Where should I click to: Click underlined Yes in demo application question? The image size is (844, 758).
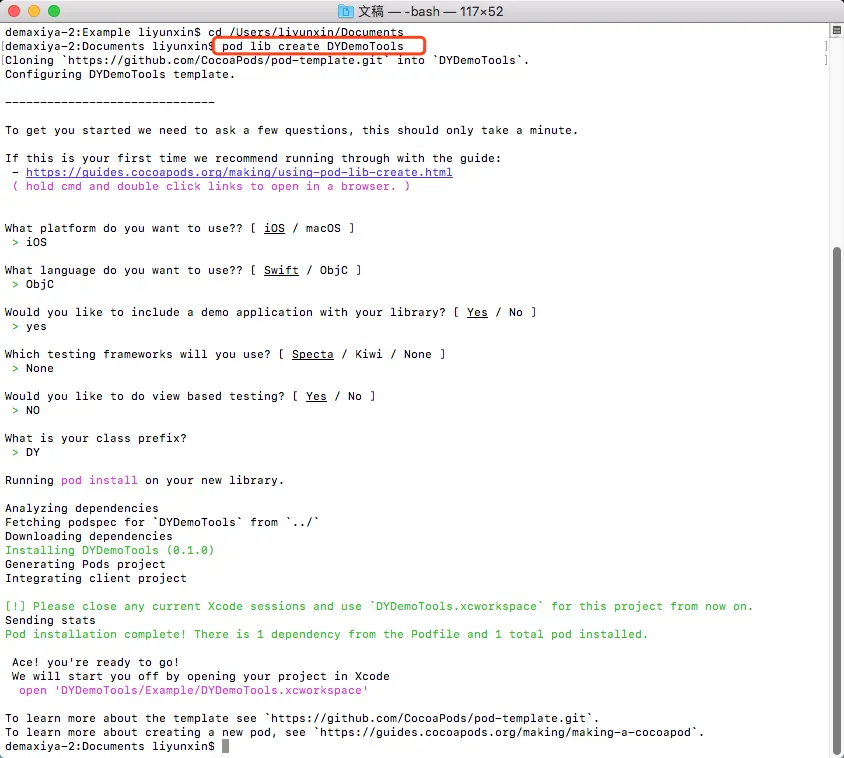tap(477, 312)
